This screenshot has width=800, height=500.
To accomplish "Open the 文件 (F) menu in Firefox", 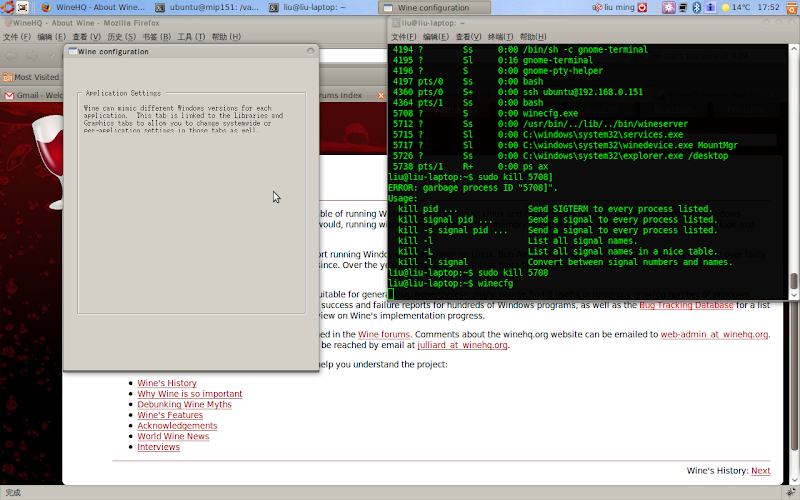I will 17,37.
